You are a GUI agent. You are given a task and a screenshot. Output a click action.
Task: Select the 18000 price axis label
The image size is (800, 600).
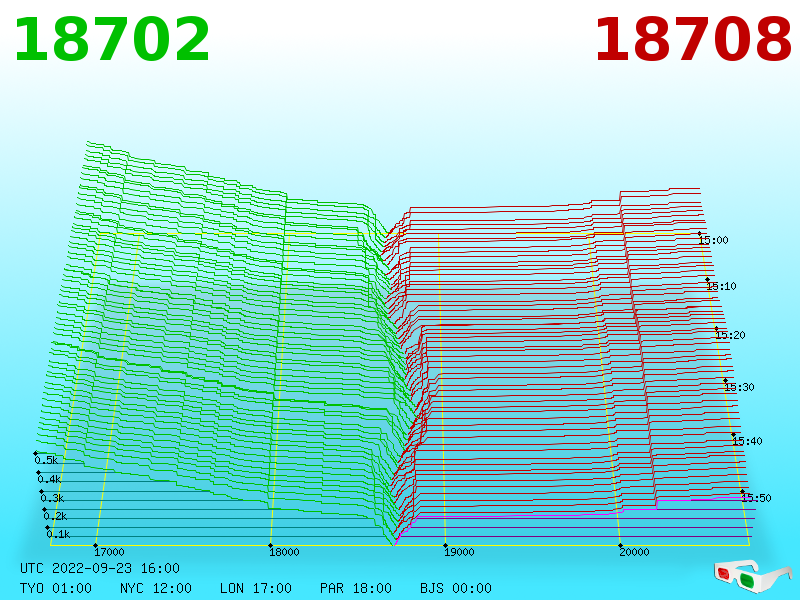click(x=284, y=552)
